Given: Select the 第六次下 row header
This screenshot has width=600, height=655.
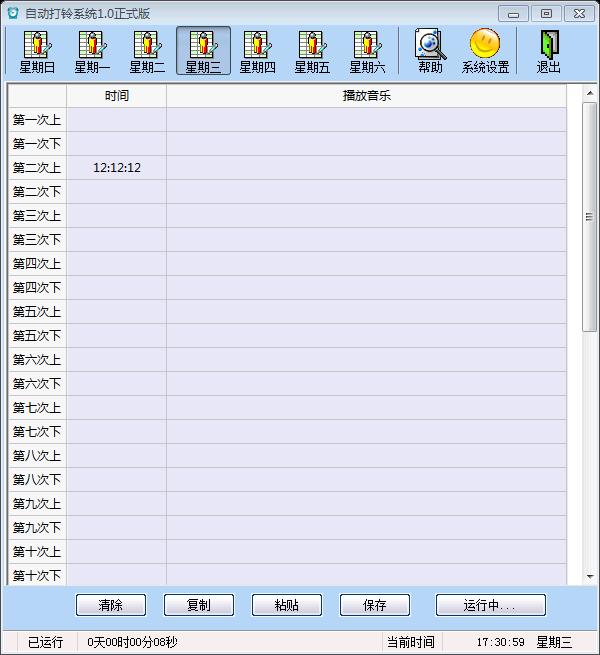Looking at the screenshot, I should point(37,384).
